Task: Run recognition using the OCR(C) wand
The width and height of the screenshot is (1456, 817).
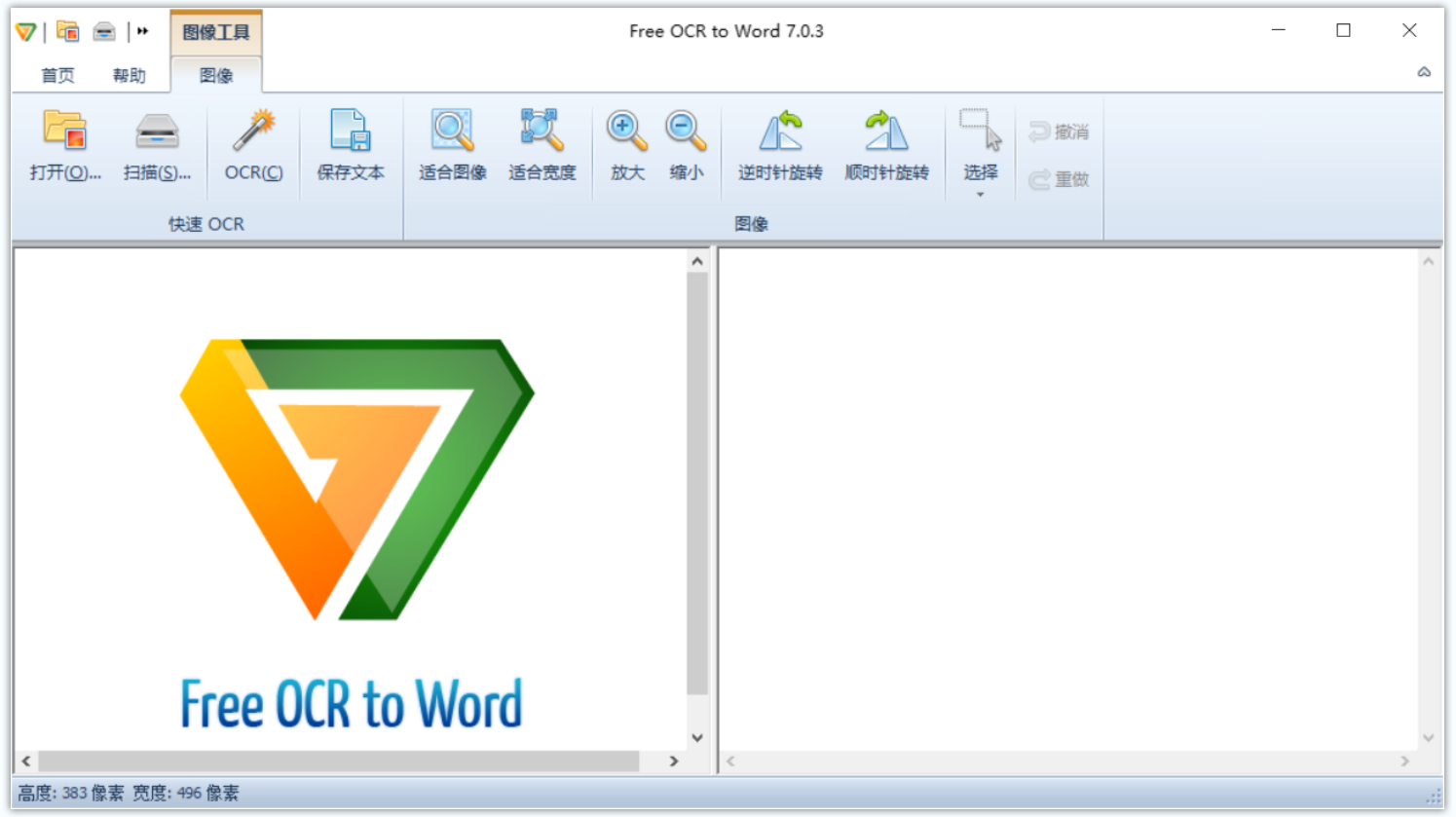Action: point(253,146)
